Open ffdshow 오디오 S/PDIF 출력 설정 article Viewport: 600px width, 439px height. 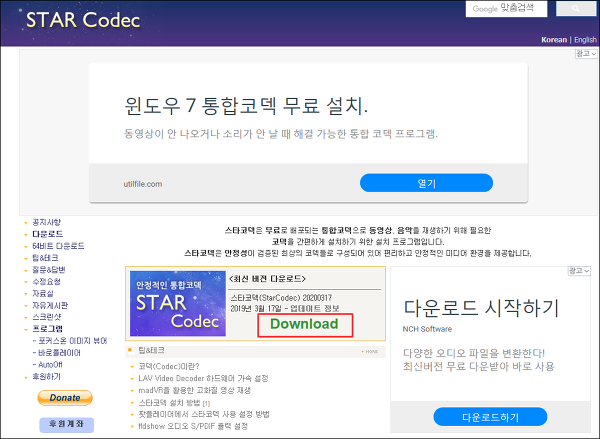click(193, 426)
